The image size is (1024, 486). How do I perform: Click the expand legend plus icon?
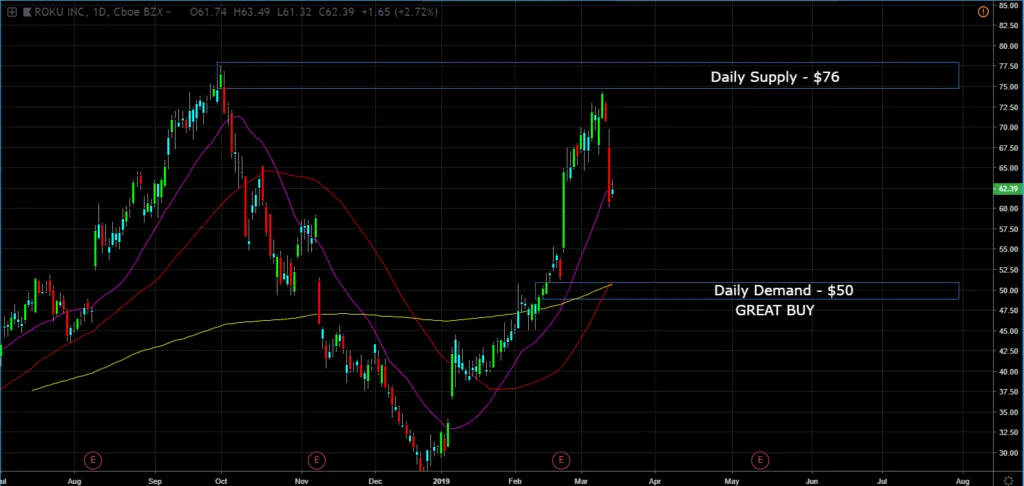click(12, 12)
